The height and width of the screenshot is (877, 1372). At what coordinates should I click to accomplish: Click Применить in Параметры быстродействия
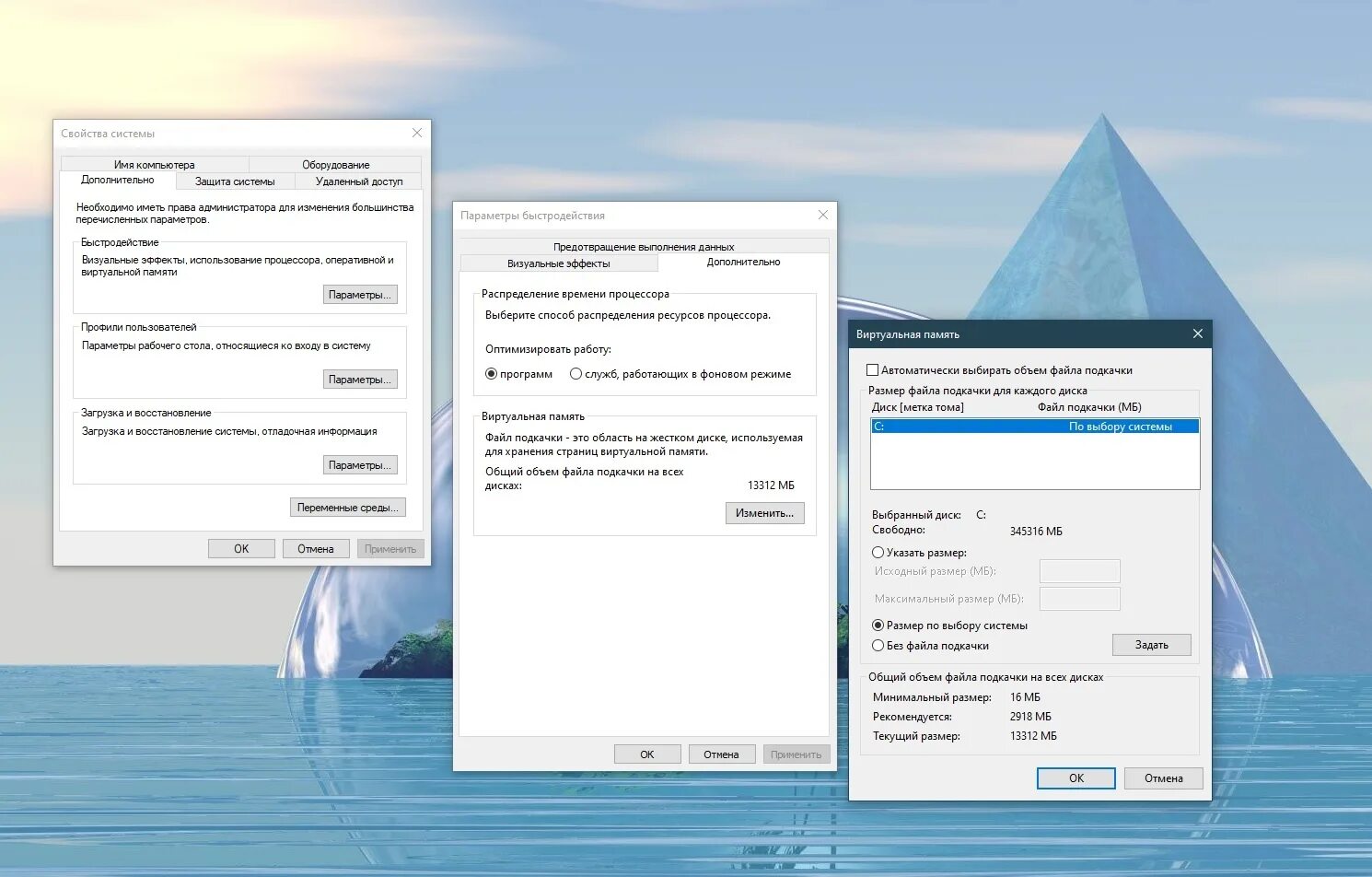(796, 754)
